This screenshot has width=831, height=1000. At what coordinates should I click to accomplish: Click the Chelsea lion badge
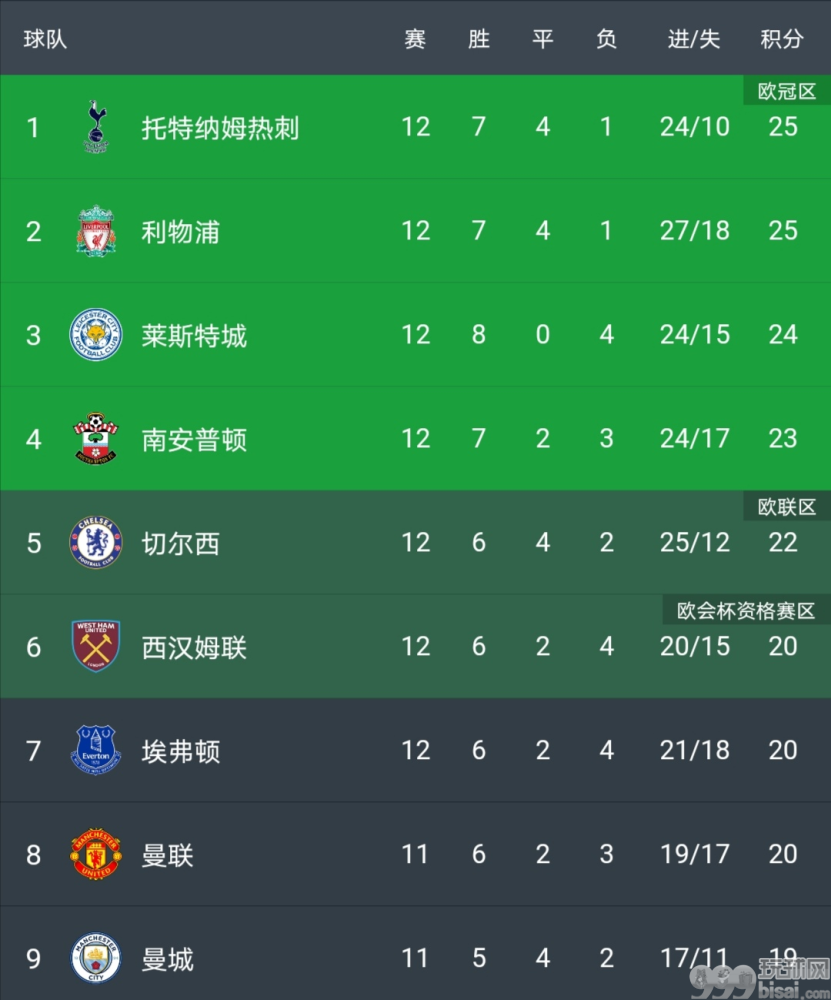96,542
